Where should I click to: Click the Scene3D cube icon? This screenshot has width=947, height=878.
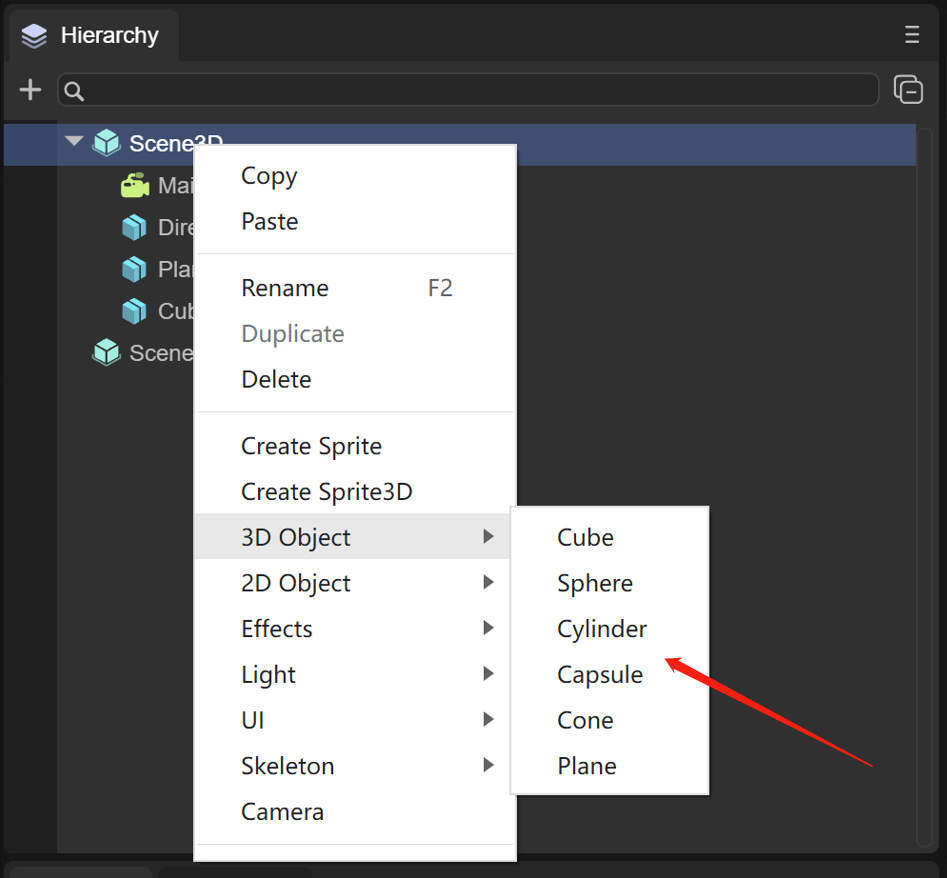click(106, 143)
